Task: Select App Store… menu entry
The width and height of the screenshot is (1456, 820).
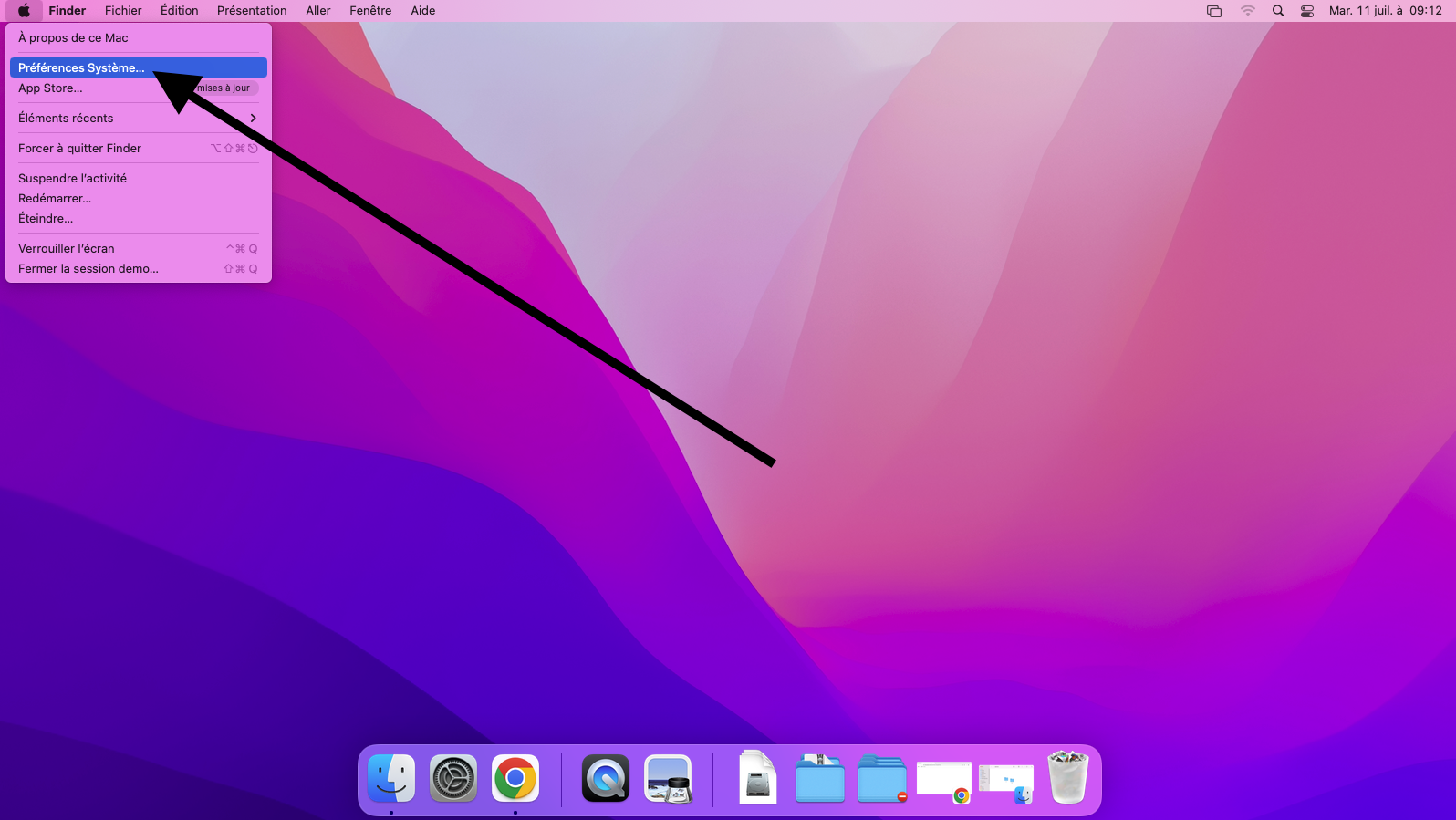Action: 138,88
